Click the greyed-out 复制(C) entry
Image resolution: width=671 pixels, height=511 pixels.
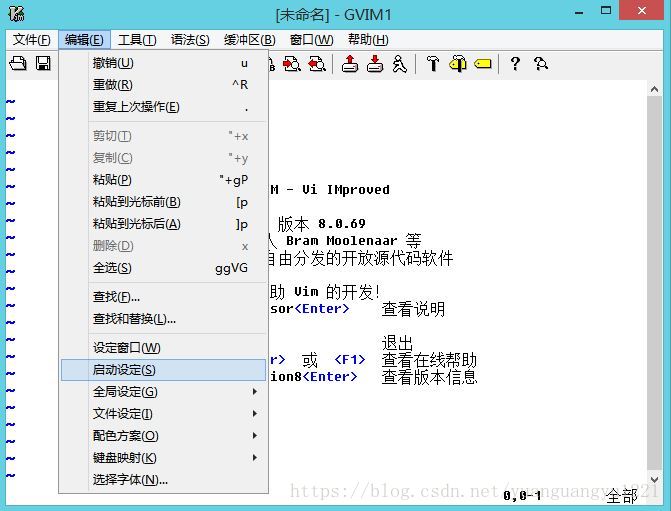[163, 158]
